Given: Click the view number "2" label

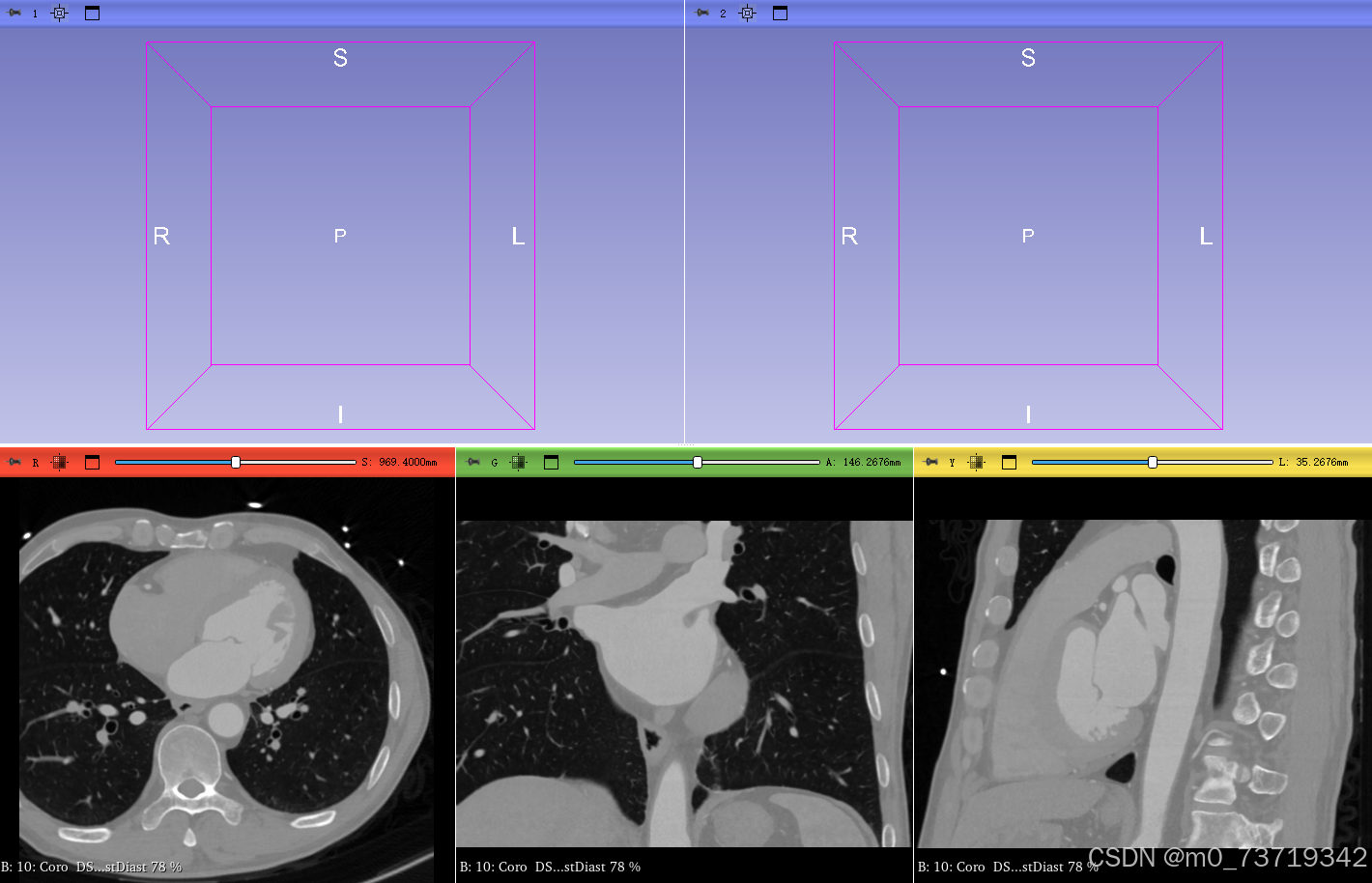Looking at the screenshot, I should (x=723, y=14).
